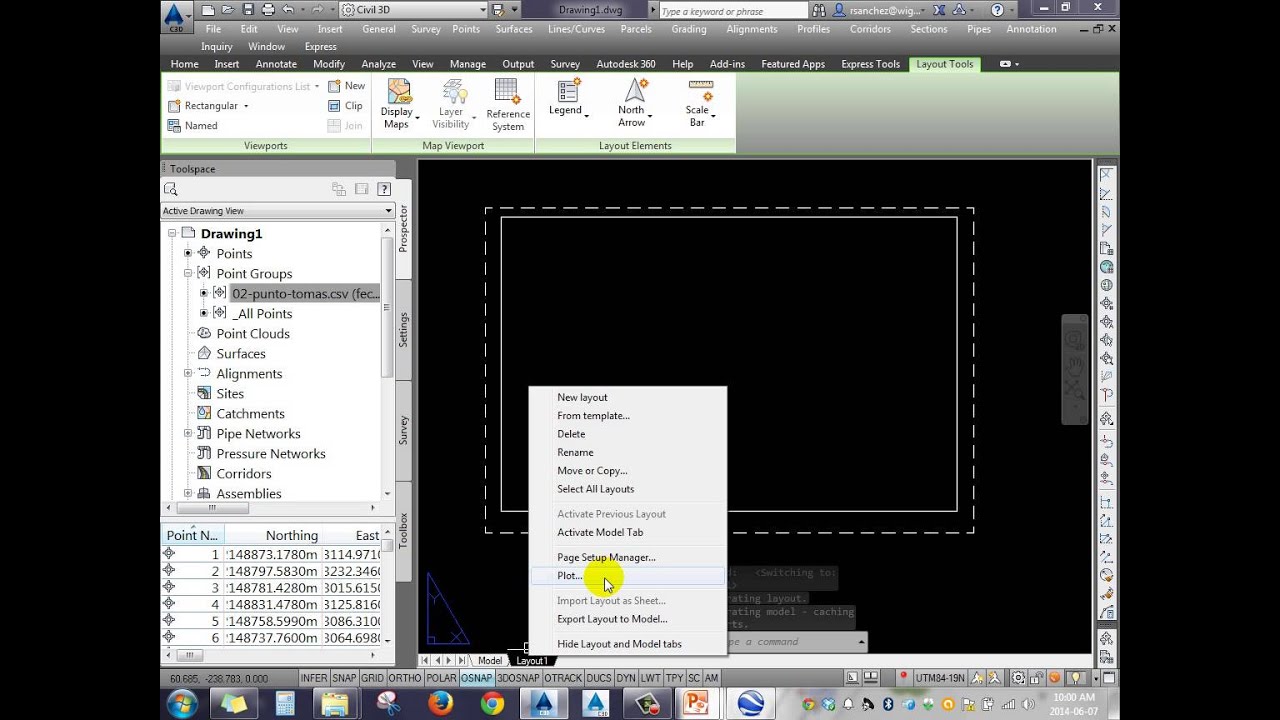
Task: Toggle POLAR tracking in status bar
Action: (x=441, y=678)
